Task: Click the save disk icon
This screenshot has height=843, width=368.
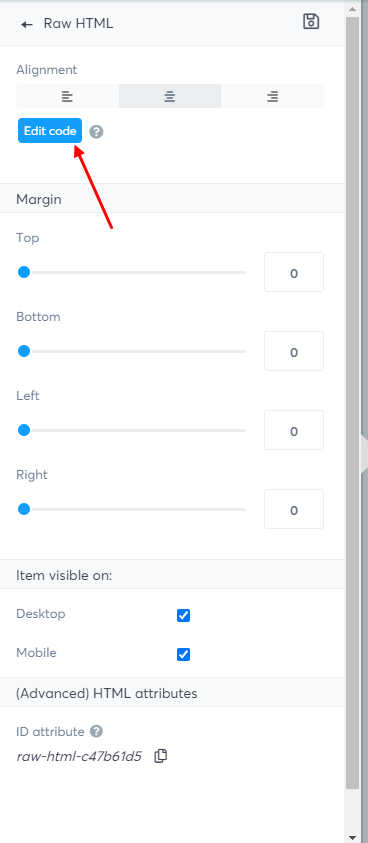Action: pyautogui.click(x=311, y=22)
